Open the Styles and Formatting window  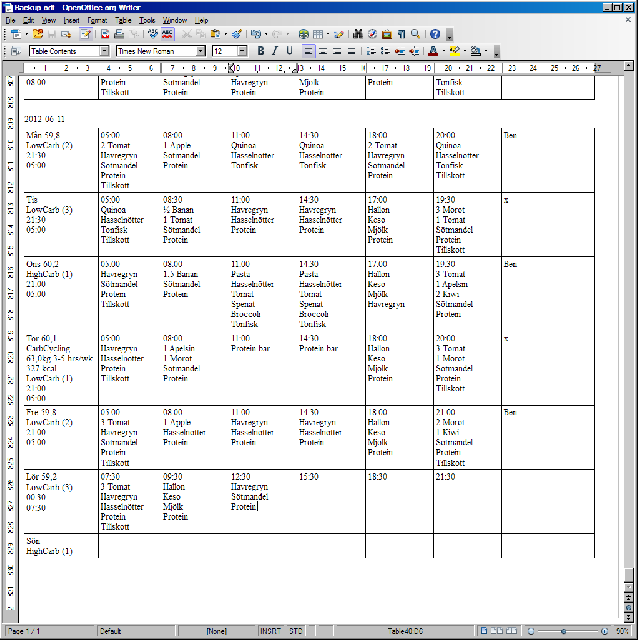coord(16,51)
